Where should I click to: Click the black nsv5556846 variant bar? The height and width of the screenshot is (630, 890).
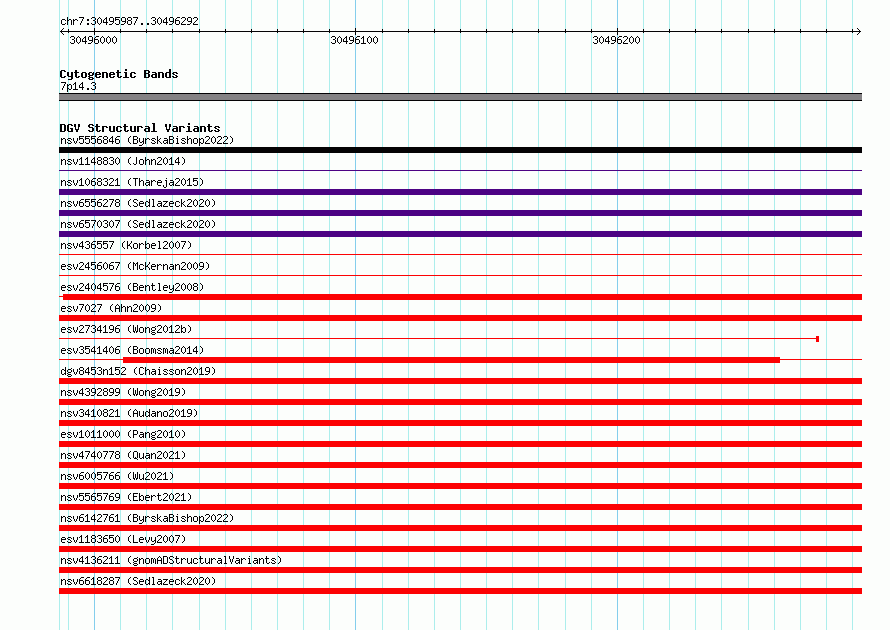tap(460, 150)
